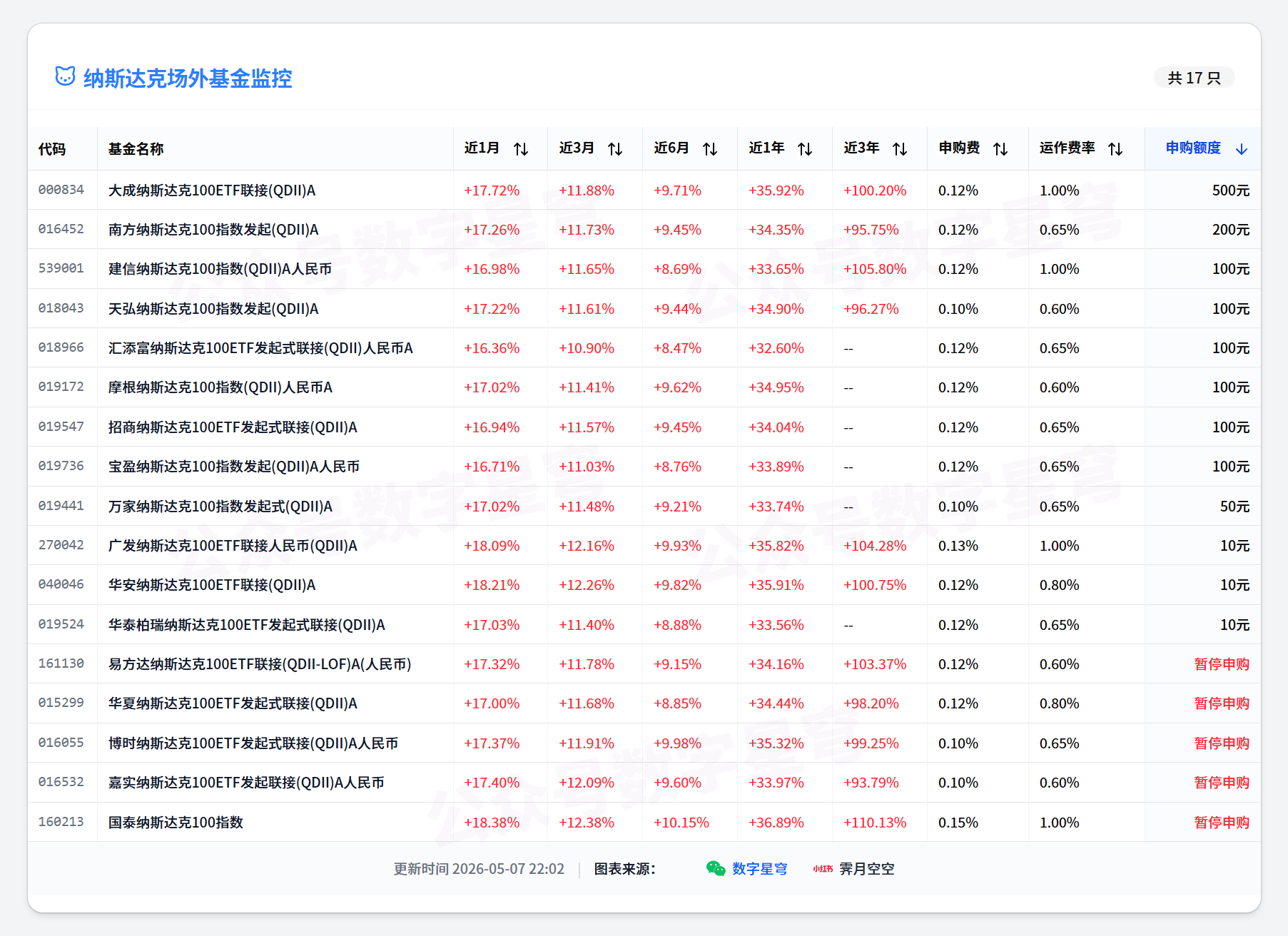Select fund 摩根纳斯达克100指数(QDII)人民币A
The height and width of the screenshot is (936, 1288).
[x=220, y=387]
